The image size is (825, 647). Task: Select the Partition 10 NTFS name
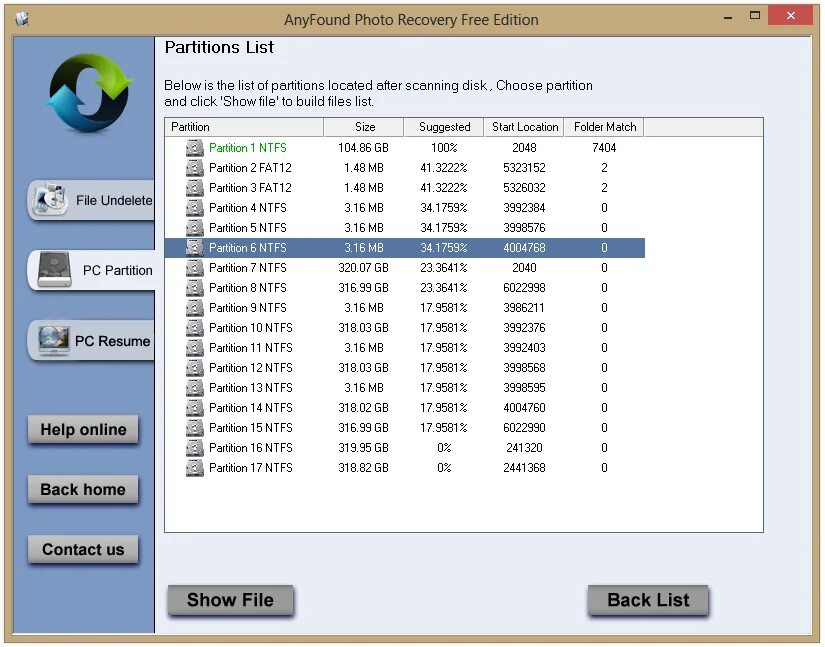point(251,328)
